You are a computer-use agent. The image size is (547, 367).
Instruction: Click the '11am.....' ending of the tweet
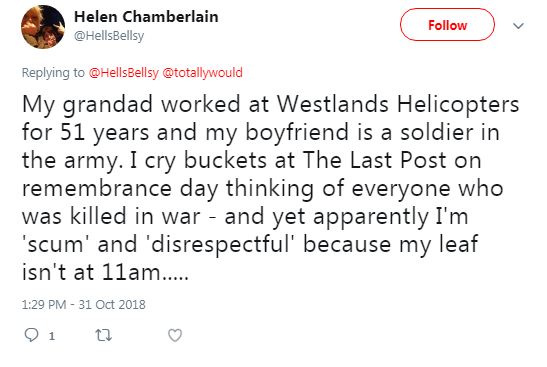(x=145, y=272)
